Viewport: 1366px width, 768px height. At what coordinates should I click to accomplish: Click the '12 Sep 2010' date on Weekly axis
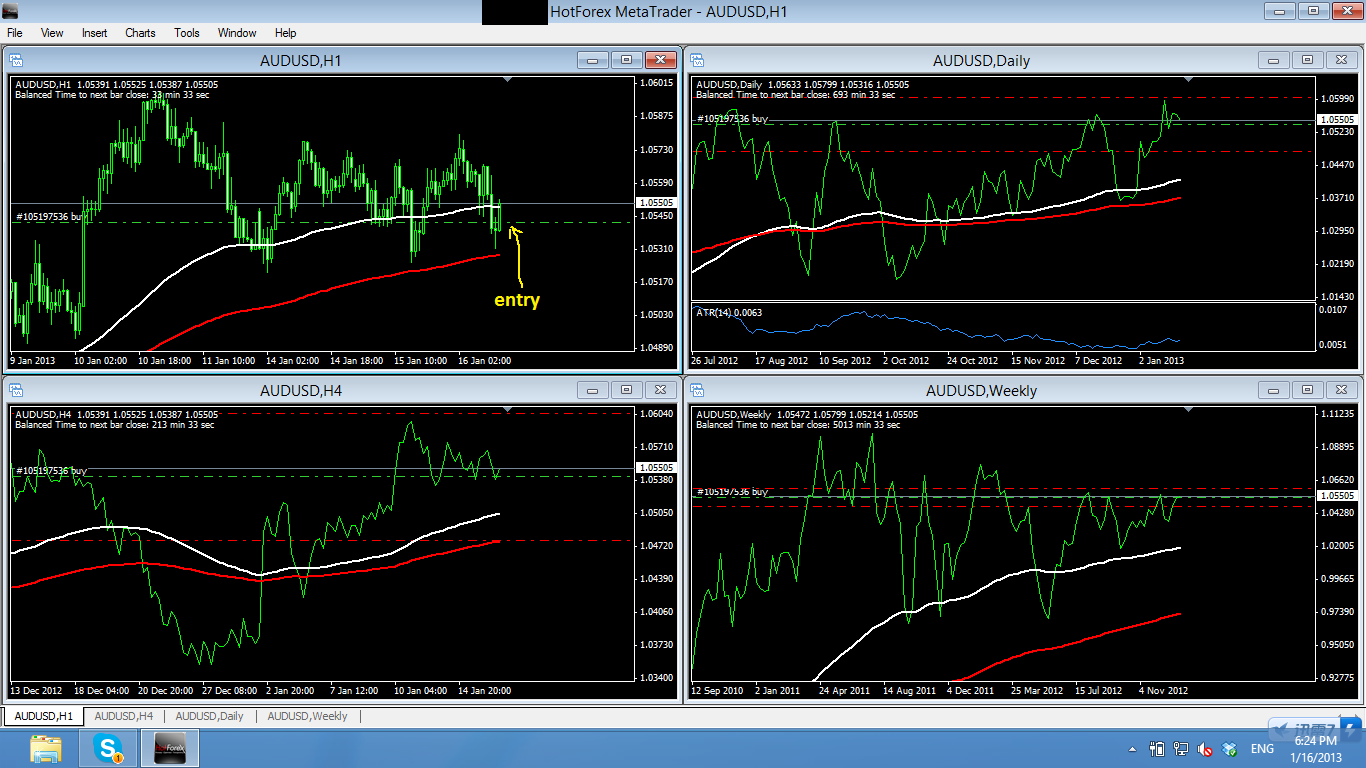click(x=717, y=690)
